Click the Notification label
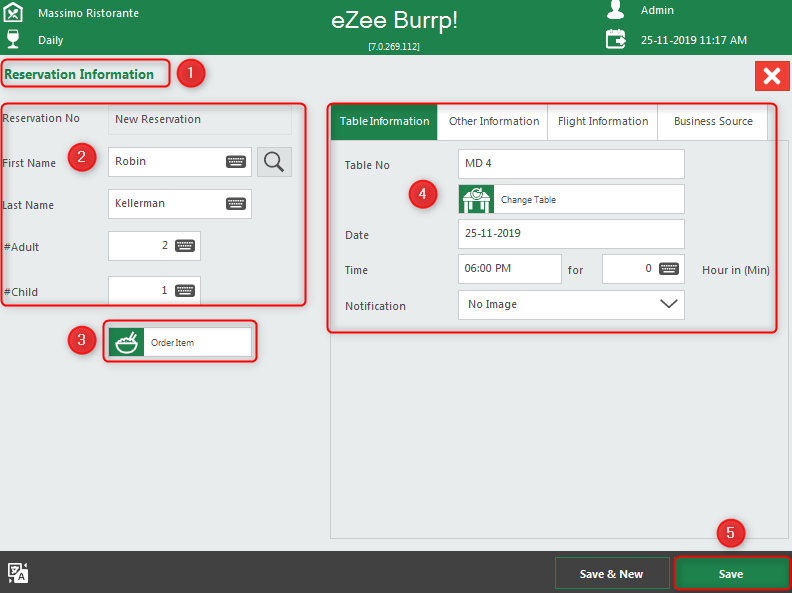Screen dimensions: 792x593 pyautogui.click(x=375, y=306)
